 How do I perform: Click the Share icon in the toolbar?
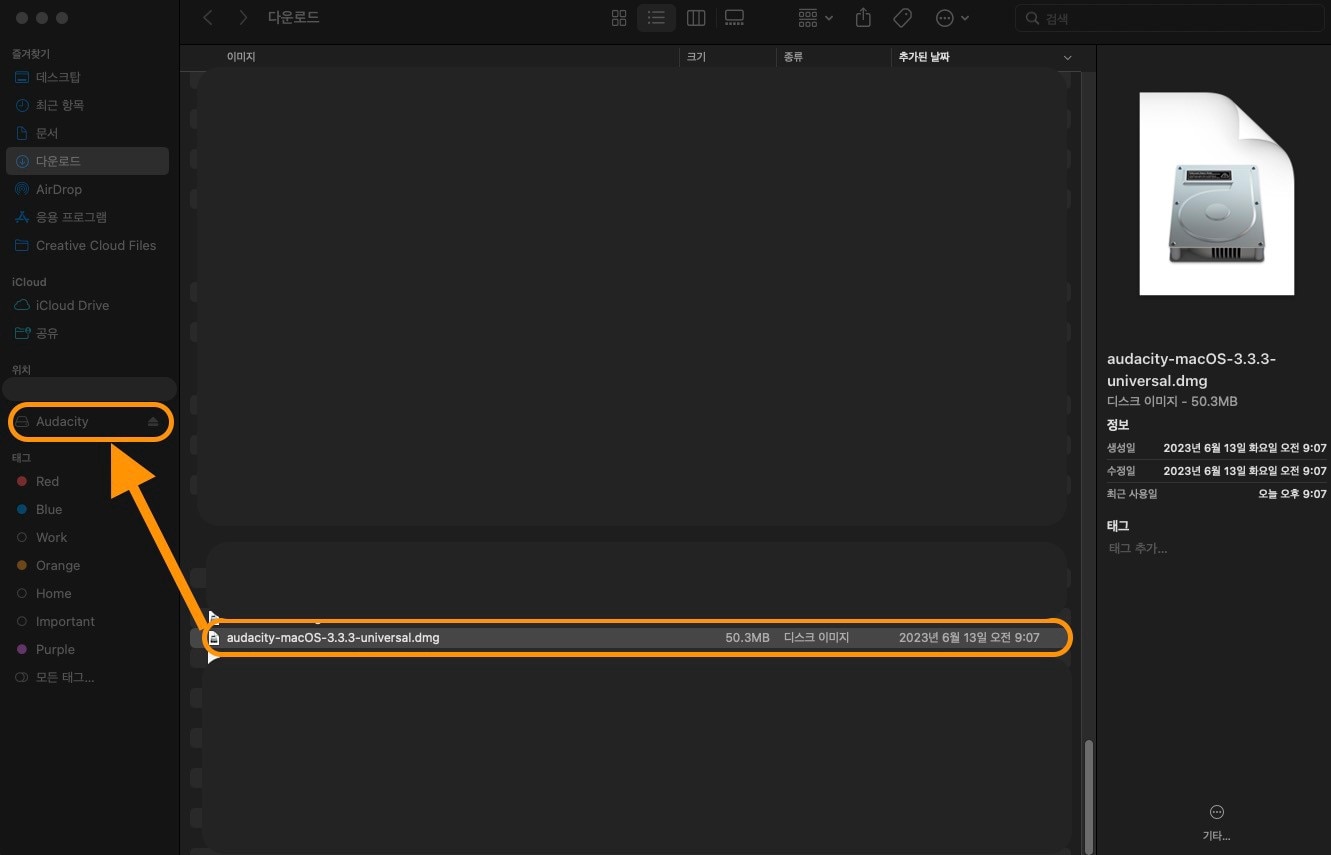coord(864,18)
